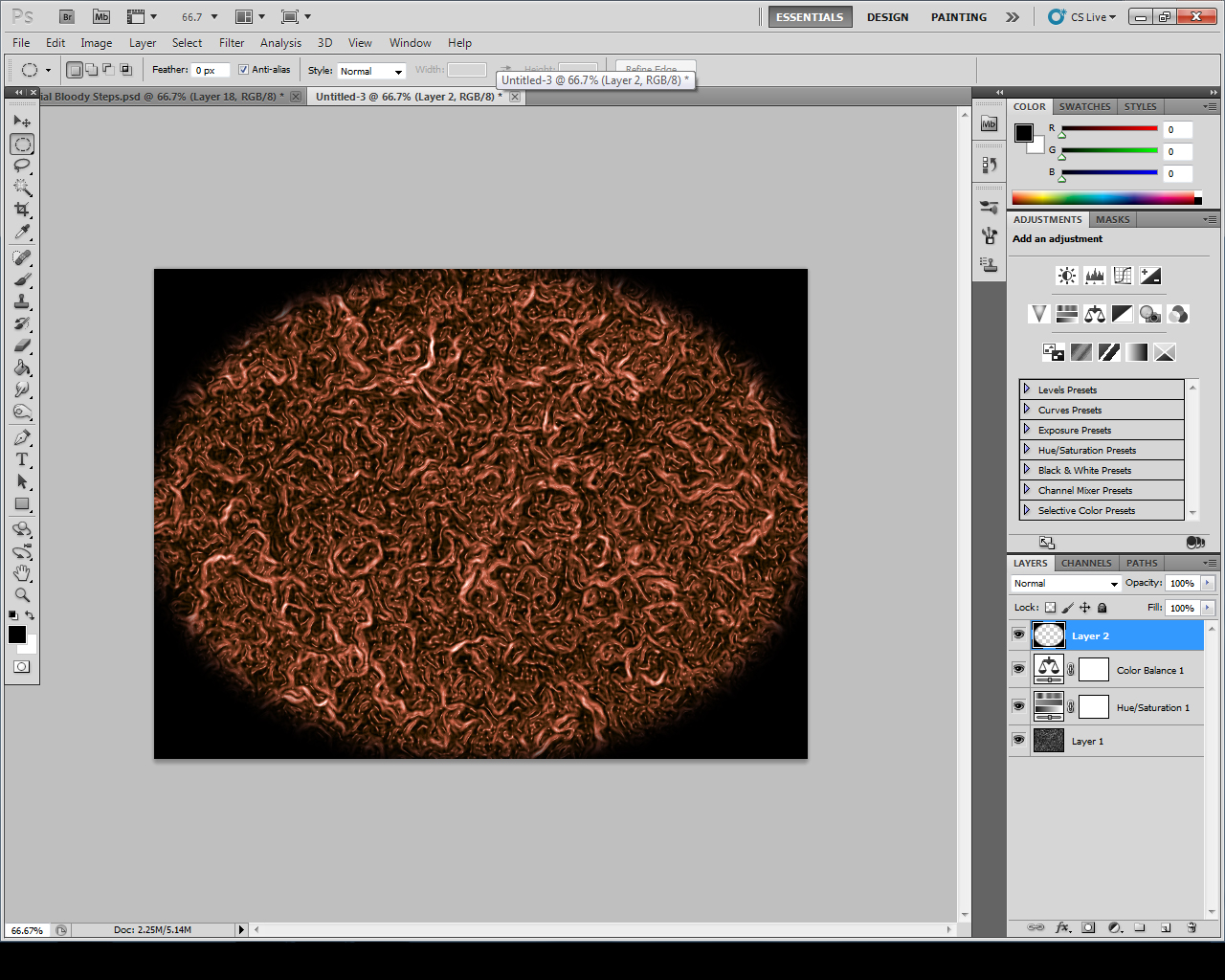Add a Brightness/Contrast adjustment
Image resolution: width=1225 pixels, height=980 pixels.
[1066, 277]
